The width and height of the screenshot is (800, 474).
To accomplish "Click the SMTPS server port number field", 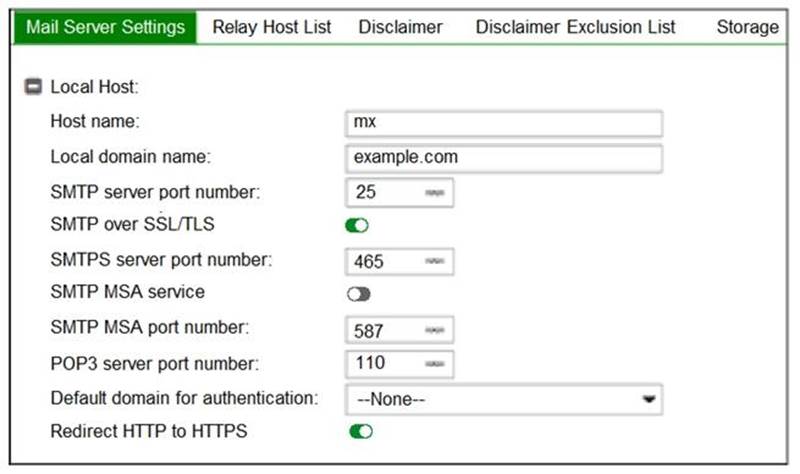I will [x=385, y=261].
